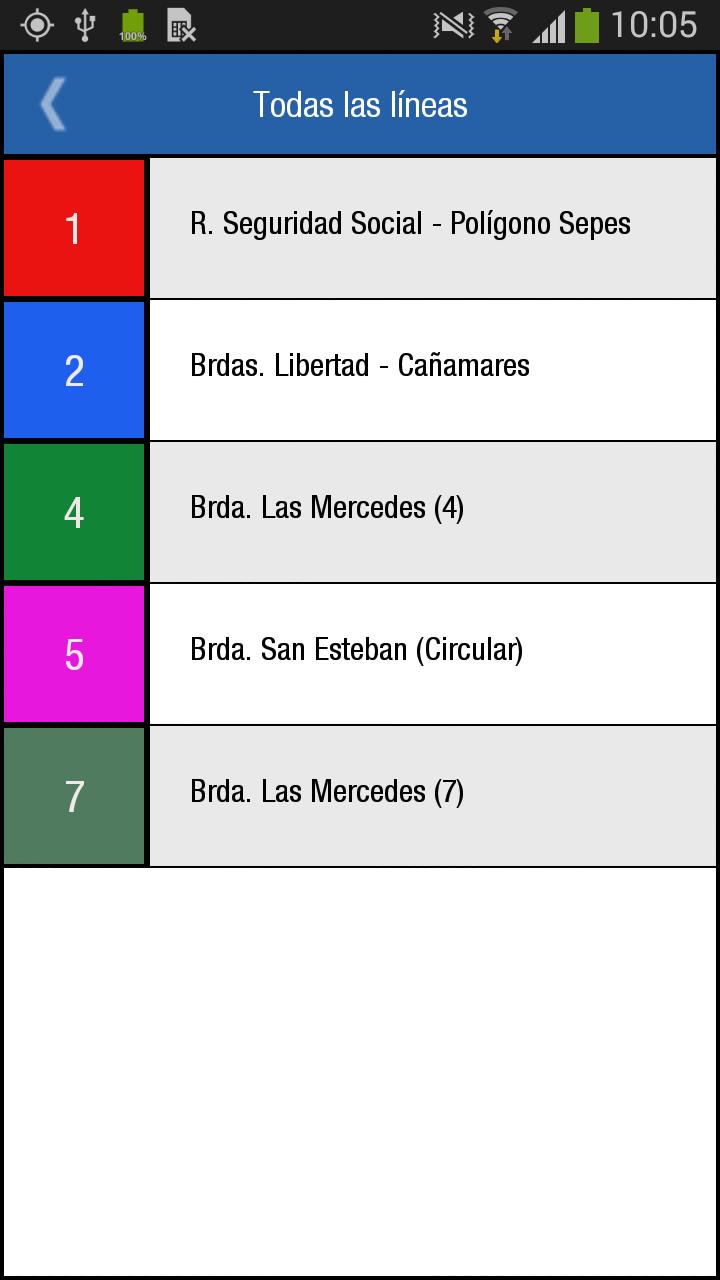Tap the mobile signal strength icon

coord(548,25)
